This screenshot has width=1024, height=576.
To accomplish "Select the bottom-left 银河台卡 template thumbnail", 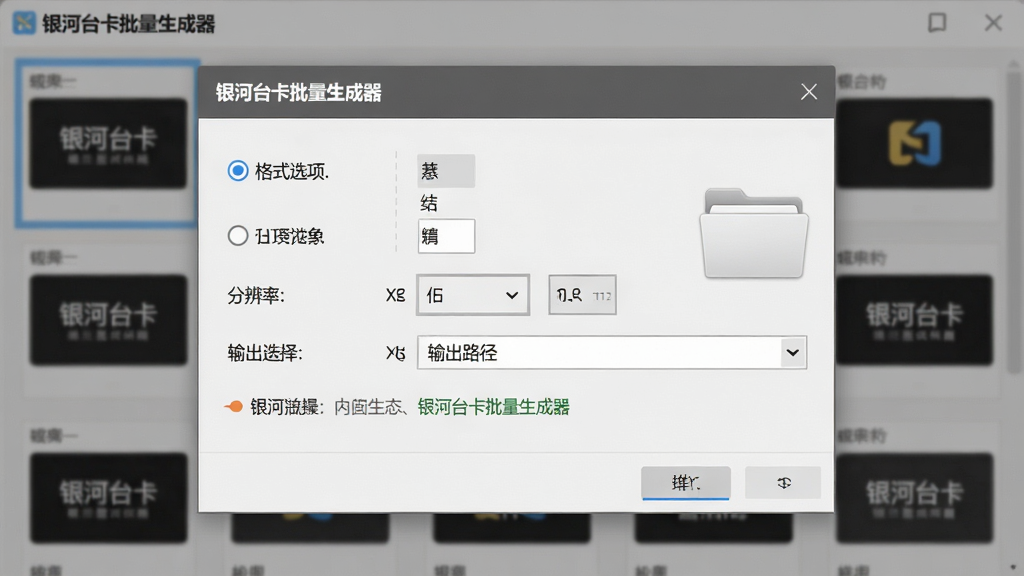I will (x=108, y=498).
